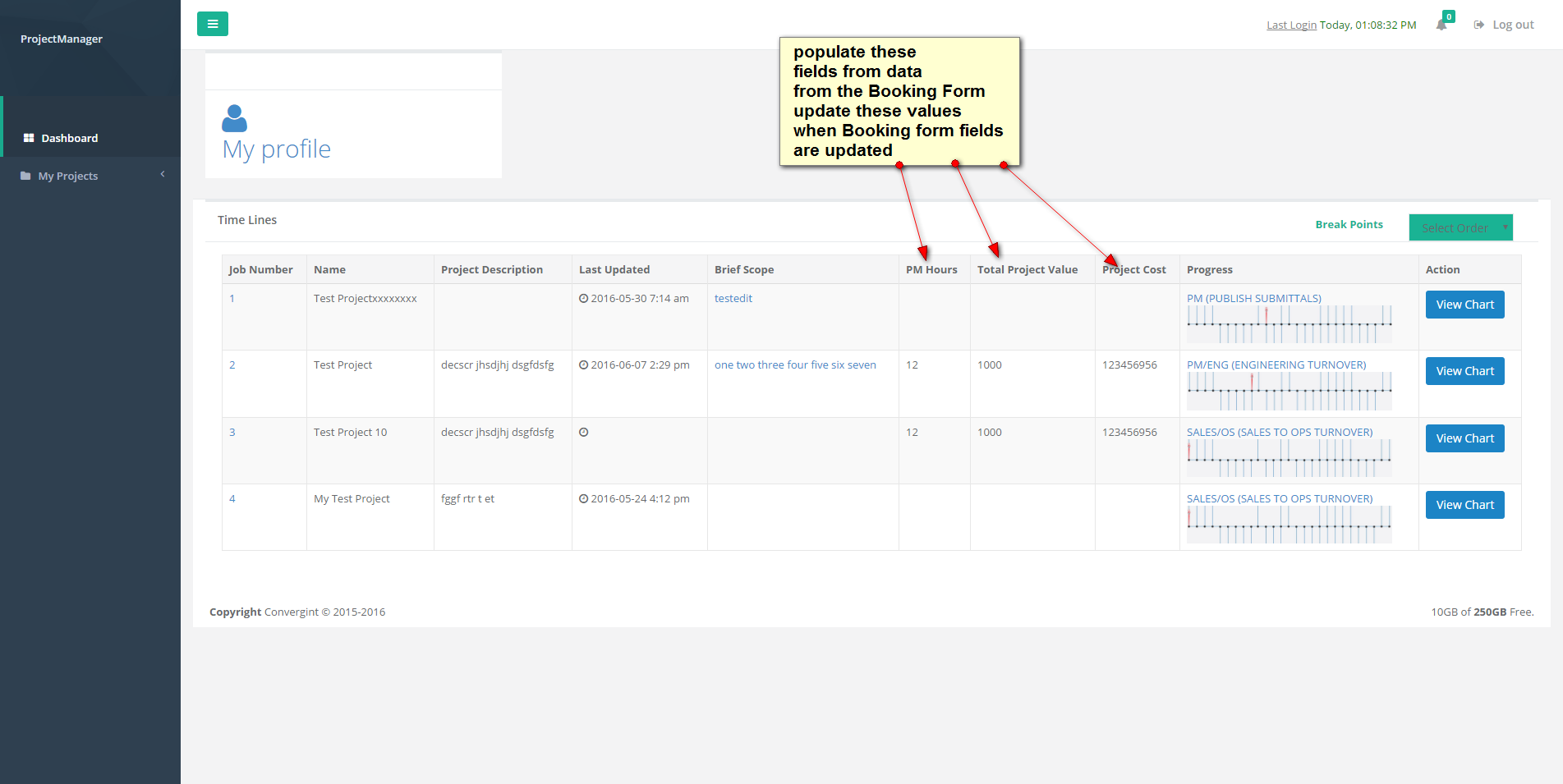The image size is (1563, 784).
Task: Click the Time Lines panel title
Action: pos(247,220)
